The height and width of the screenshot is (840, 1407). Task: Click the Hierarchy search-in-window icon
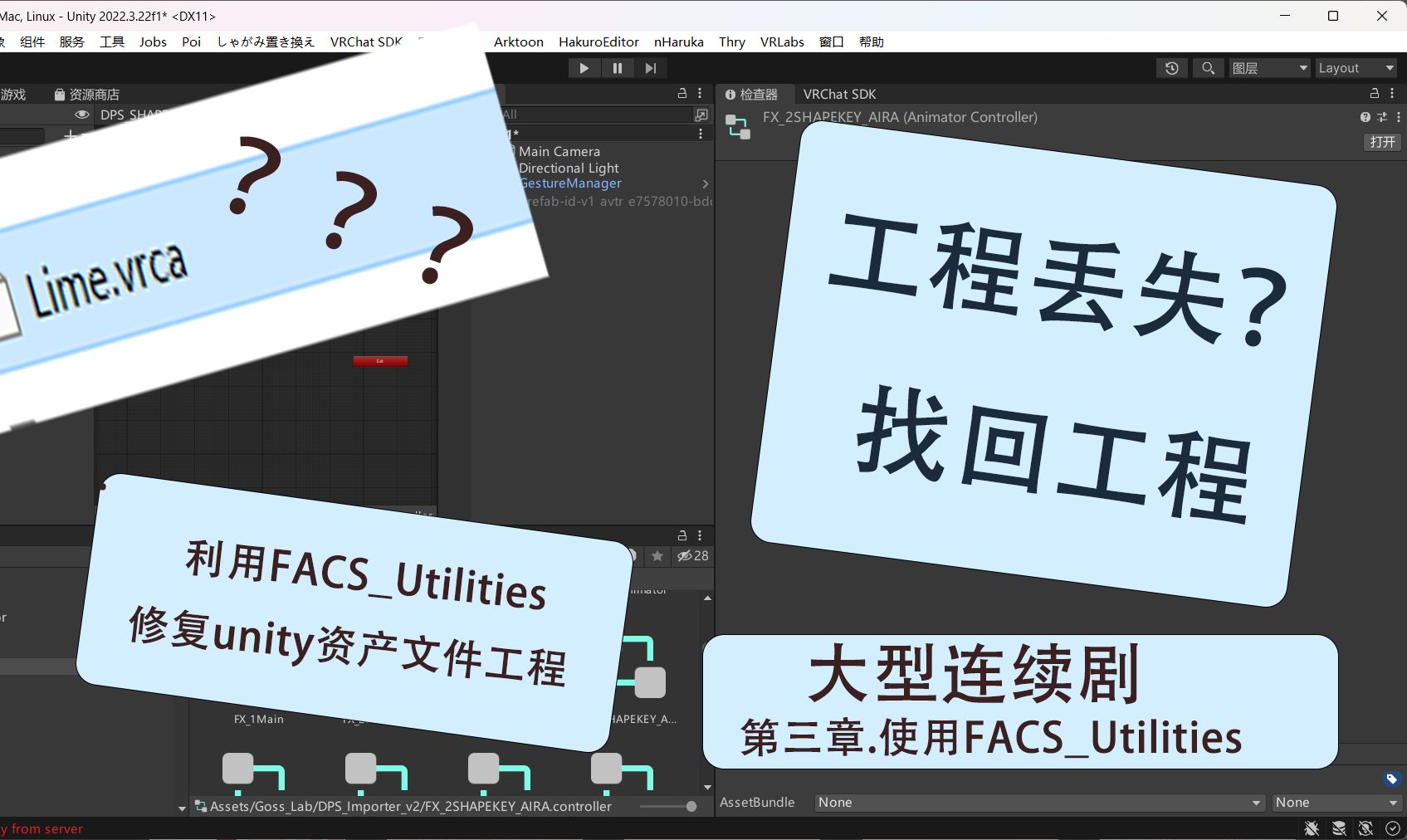(x=701, y=115)
